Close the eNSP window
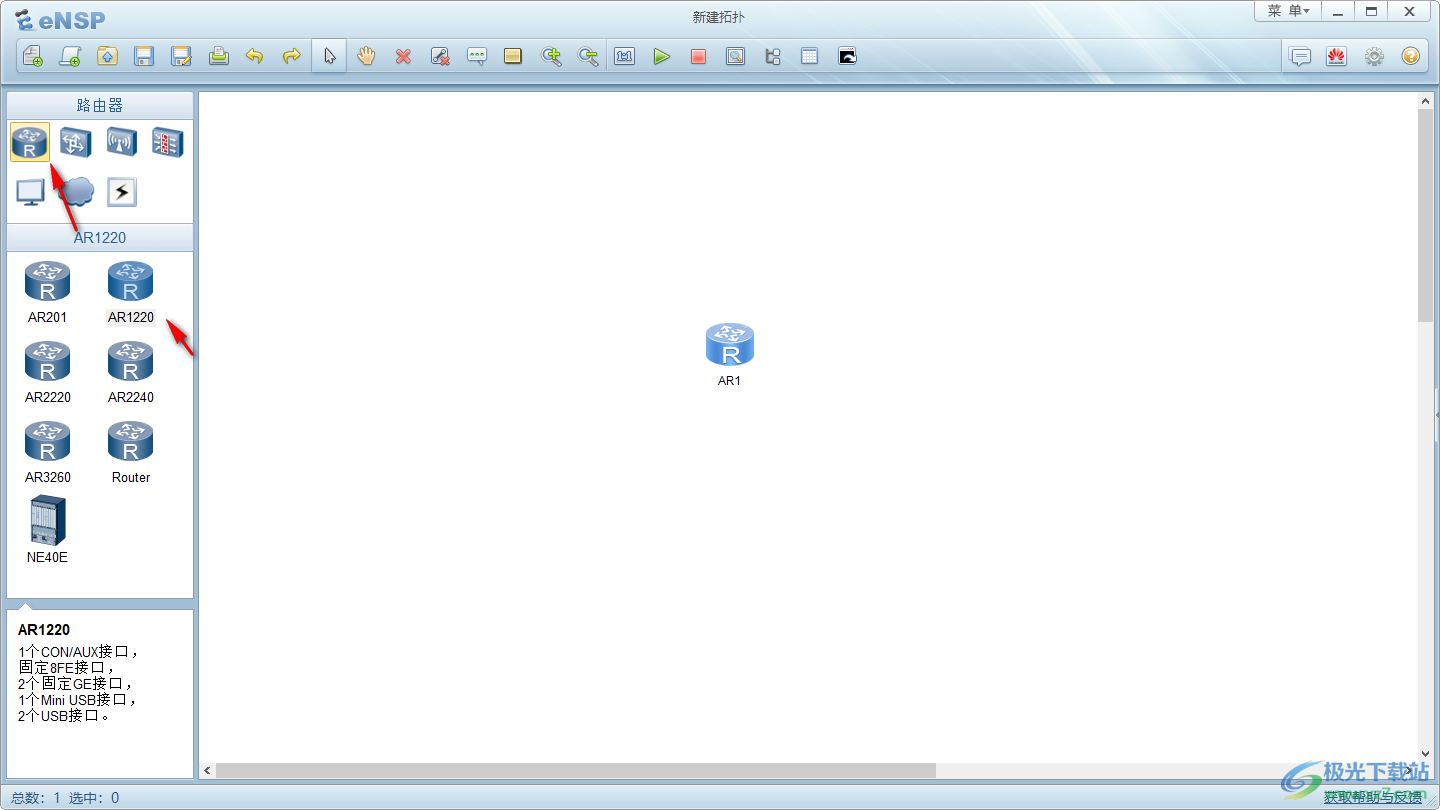The width and height of the screenshot is (1440, 810). coord(1410,11)
